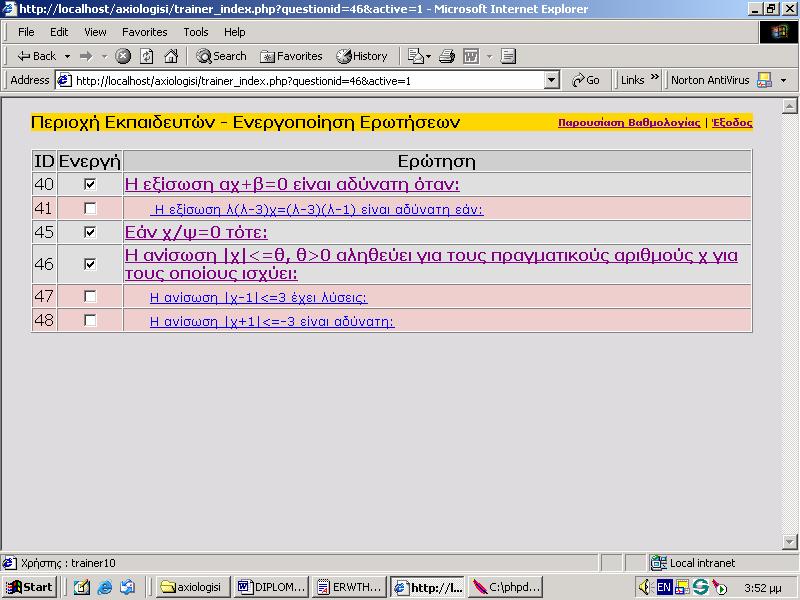Open the Search pane from the toolbar
This screenshot has height=600, width=800.
click(x=221, y=56)
